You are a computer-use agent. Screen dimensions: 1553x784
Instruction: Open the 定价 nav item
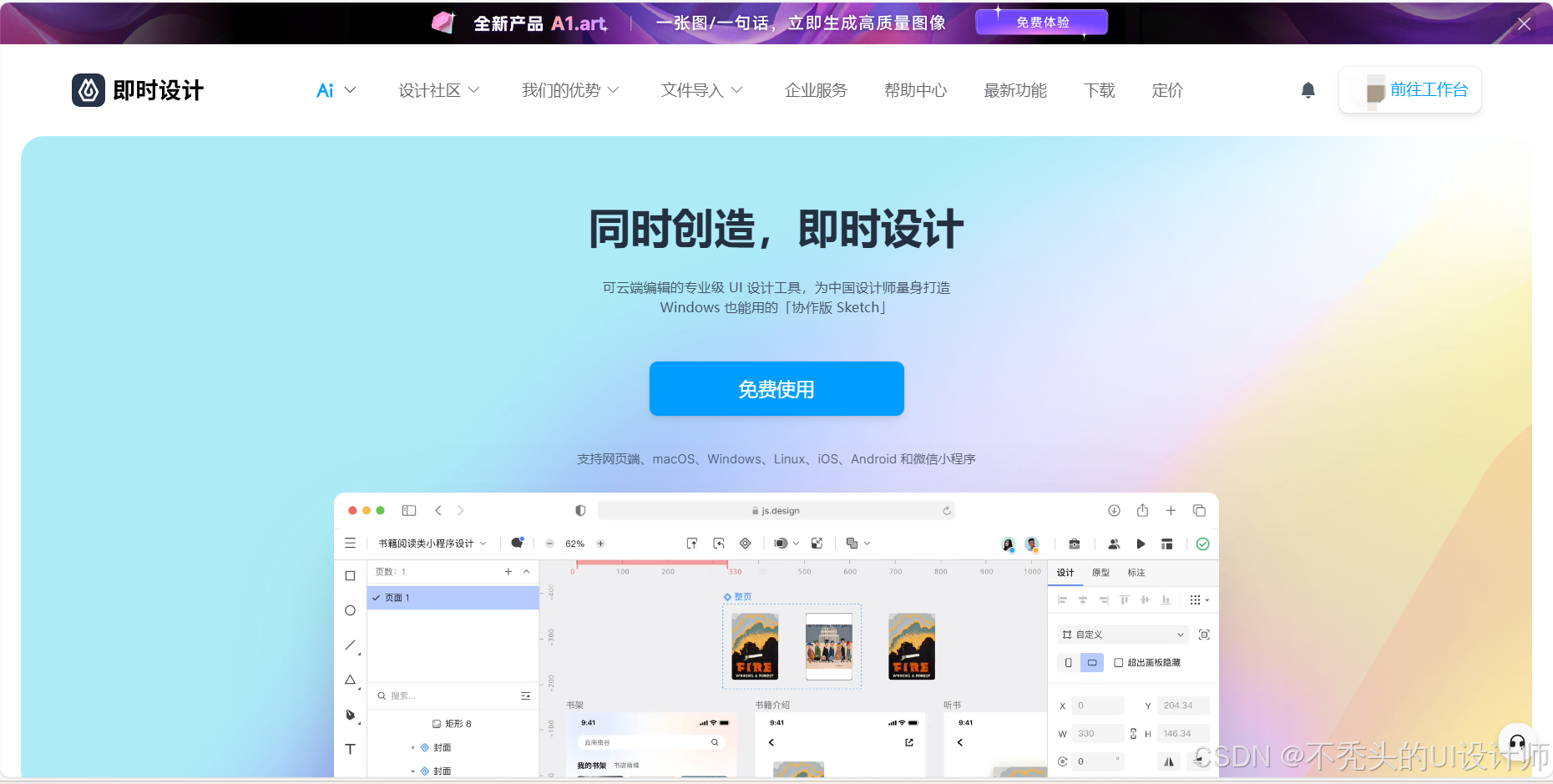tap(1167, 90)
